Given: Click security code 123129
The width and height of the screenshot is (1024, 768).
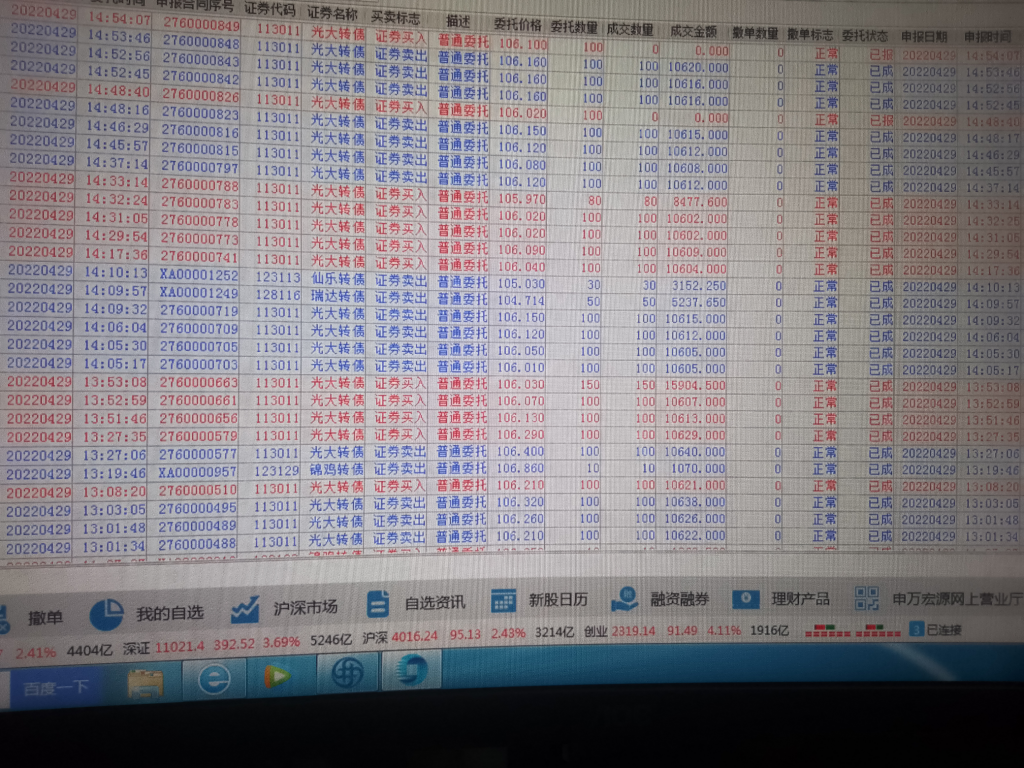Looking at the screenshot, I should [x=277, y=470].
